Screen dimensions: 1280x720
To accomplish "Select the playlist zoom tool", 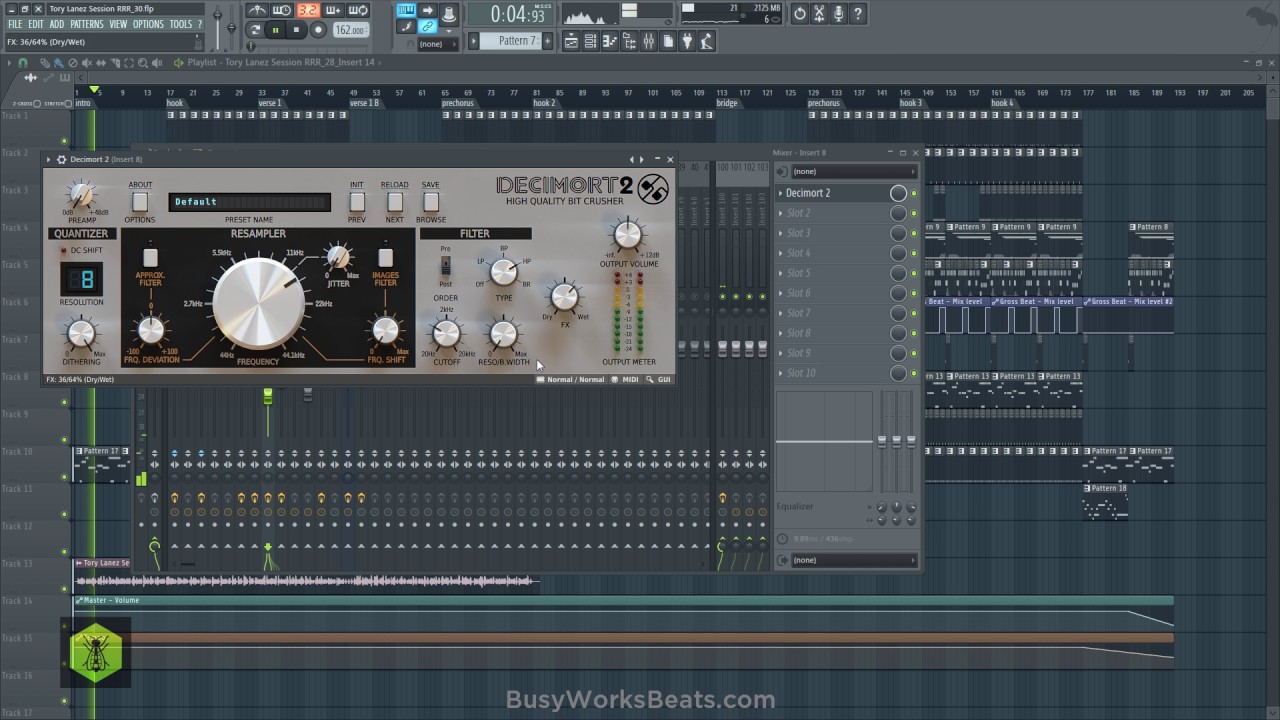I will pos(142,63).
